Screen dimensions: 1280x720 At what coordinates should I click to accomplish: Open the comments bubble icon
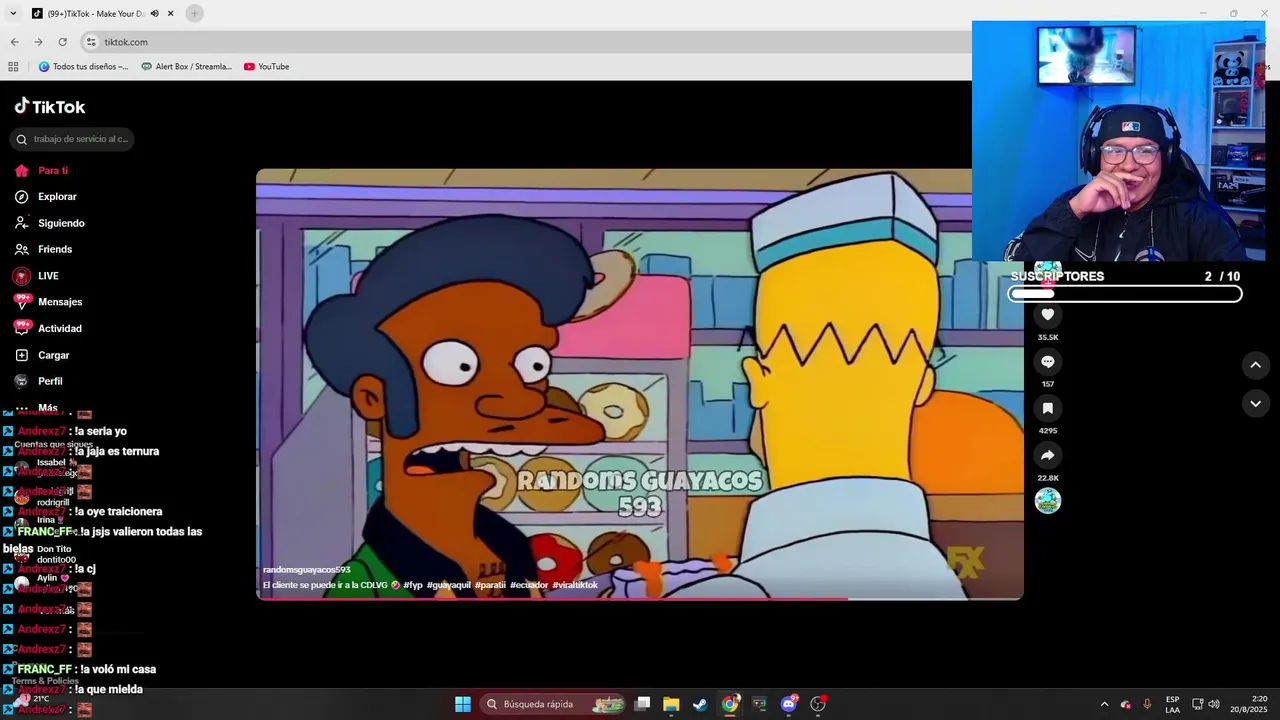tap(1047, 361)
